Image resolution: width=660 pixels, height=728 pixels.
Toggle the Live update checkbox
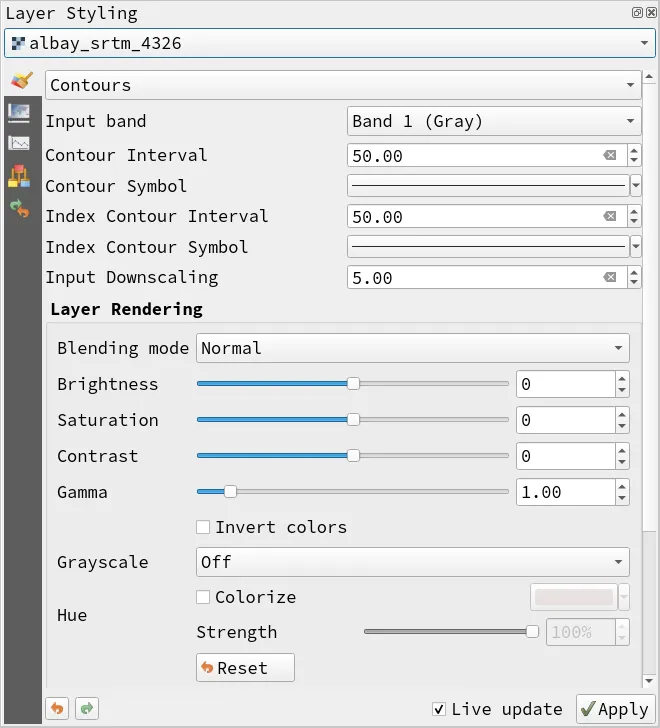click(x=439, y=709)
